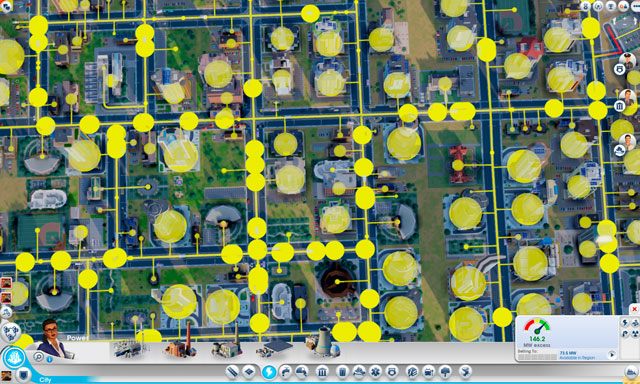Pick the solar power plant thumbnail

(273, 347)
